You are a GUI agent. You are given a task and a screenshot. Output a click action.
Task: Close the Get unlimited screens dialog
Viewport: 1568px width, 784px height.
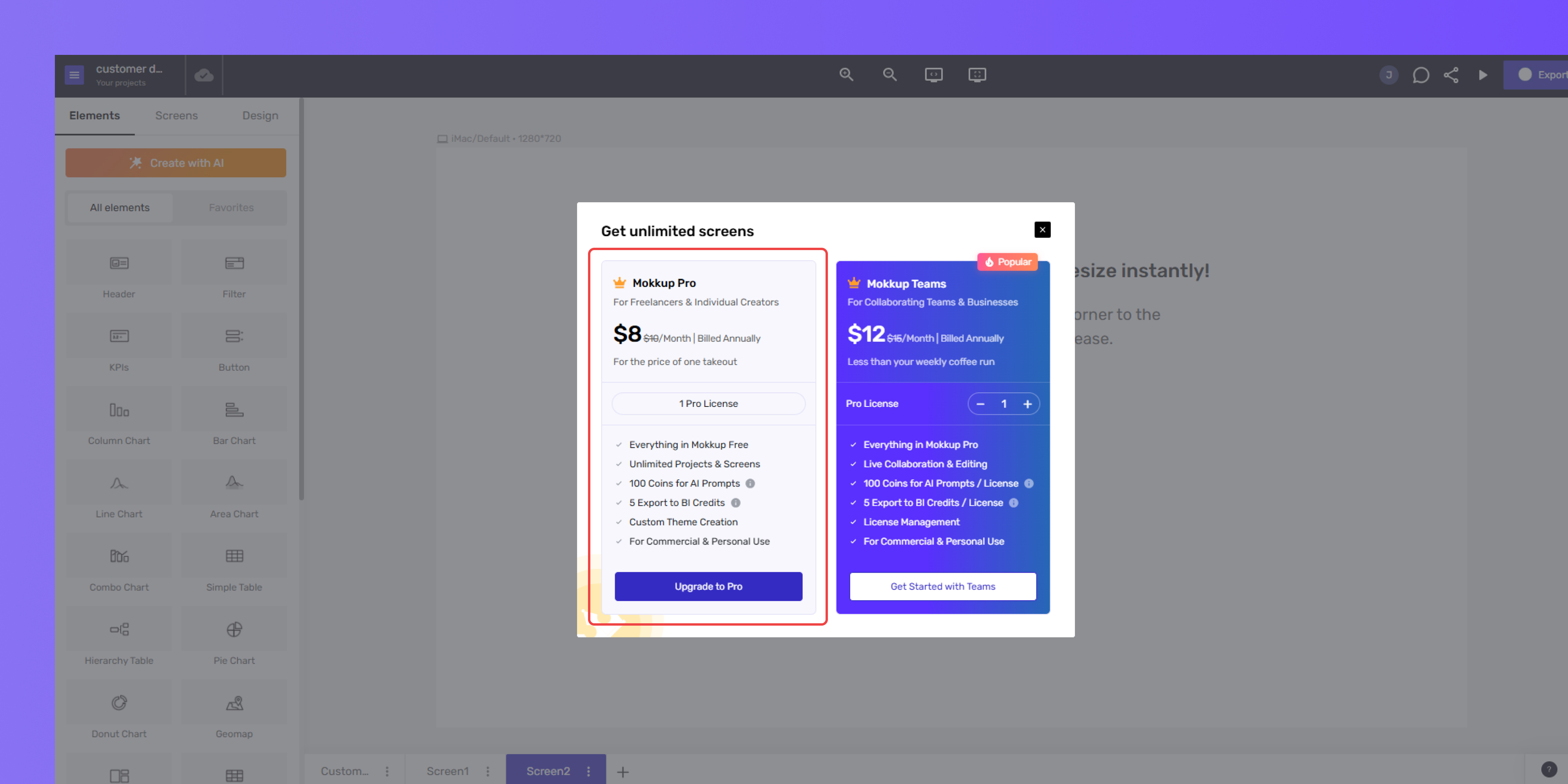pos(1042,229)
